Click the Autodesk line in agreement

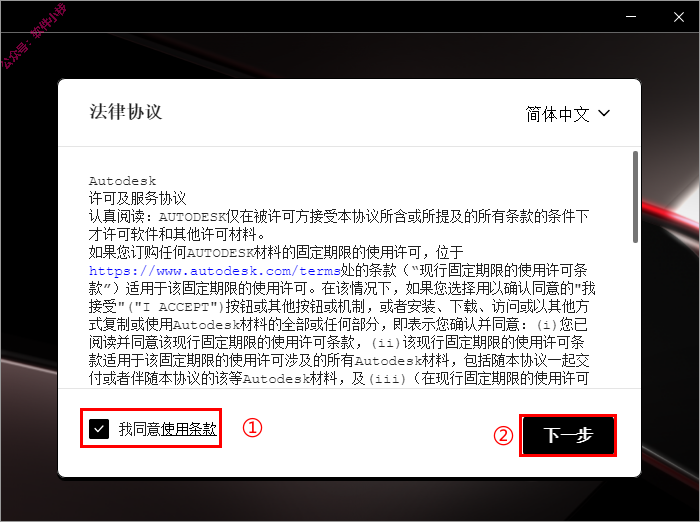point(122,181)
